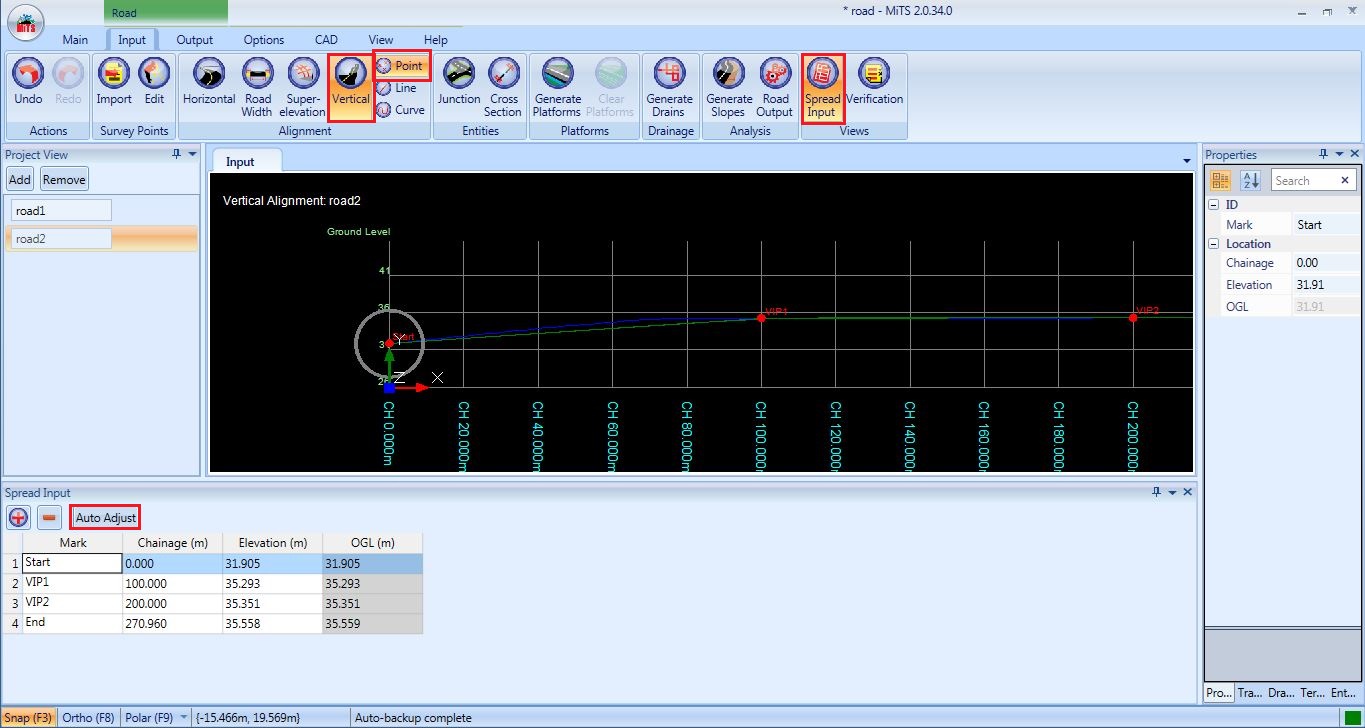This screenshot has width=1365, height=728.
Task: Collapse the Location property group
Action: 1214,244
